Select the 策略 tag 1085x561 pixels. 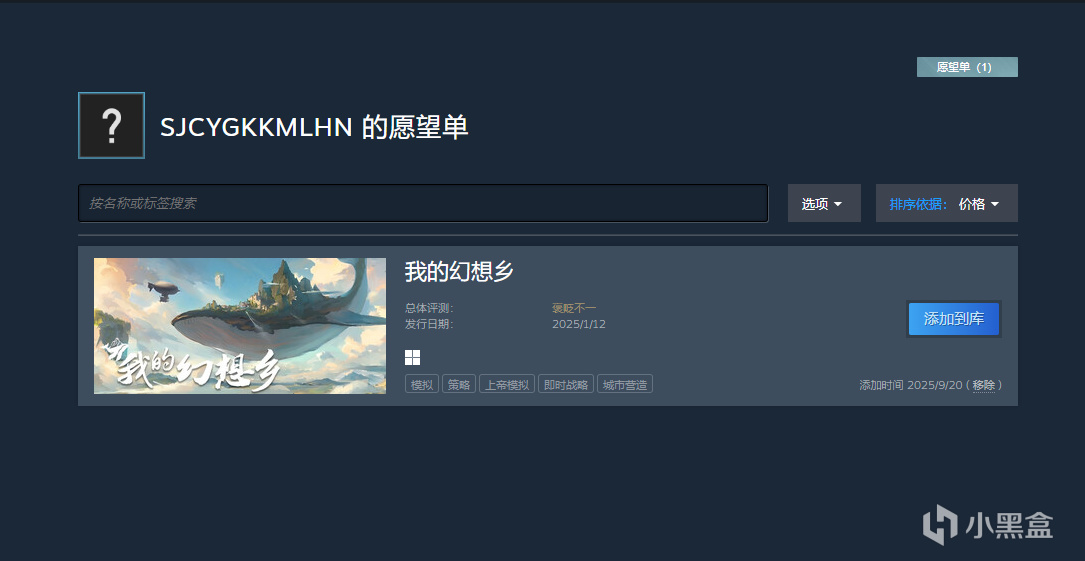coord(459,385)
